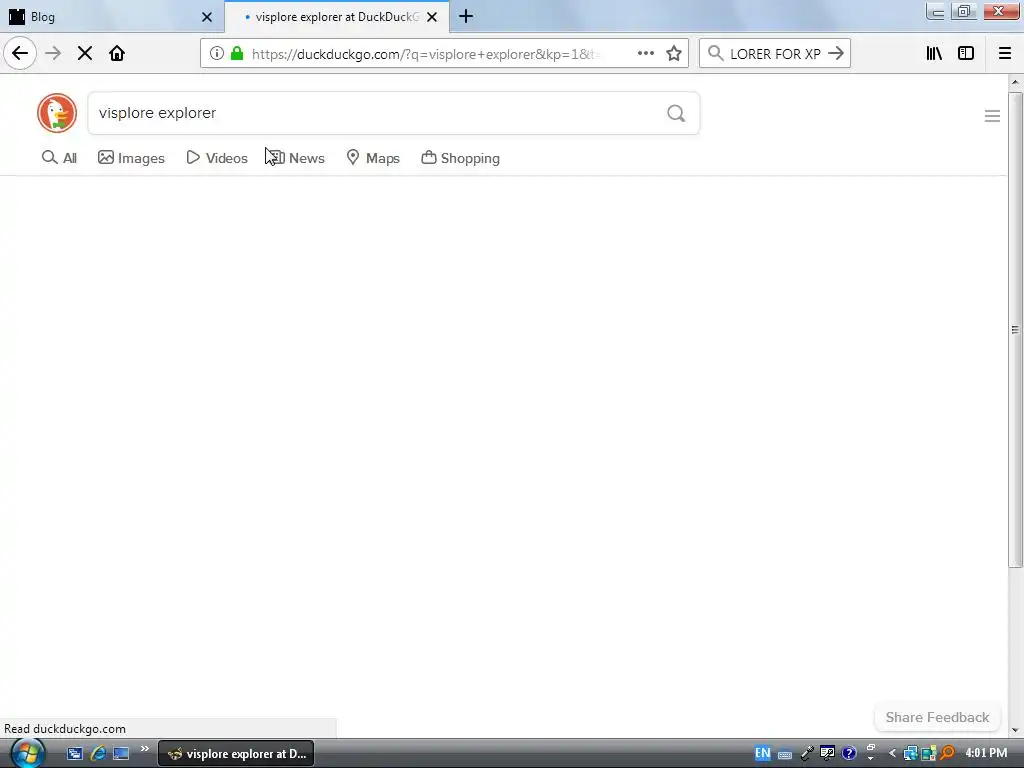The width and height of the screenshot is (1024, 768).
Task: Close the Blog tab
Action: pyautogui.click(x=207, y=17)
